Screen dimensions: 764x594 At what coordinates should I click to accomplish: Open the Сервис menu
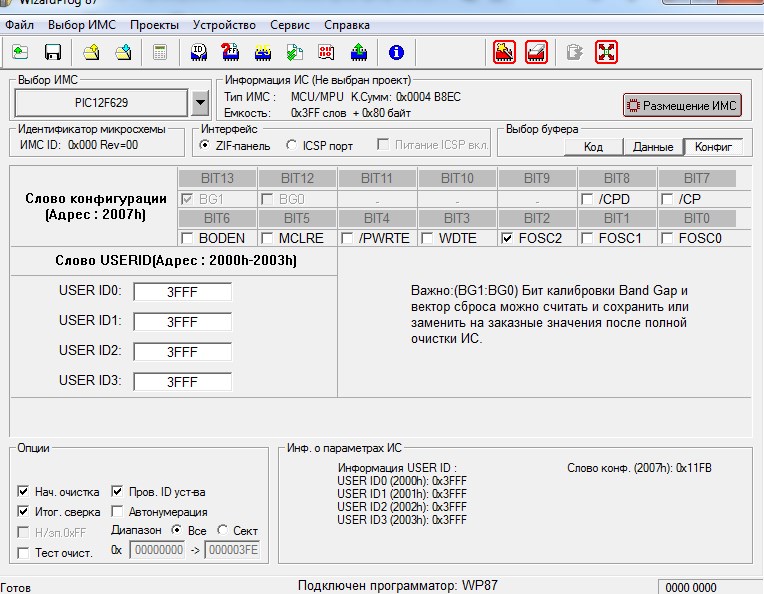coord(290,25)
